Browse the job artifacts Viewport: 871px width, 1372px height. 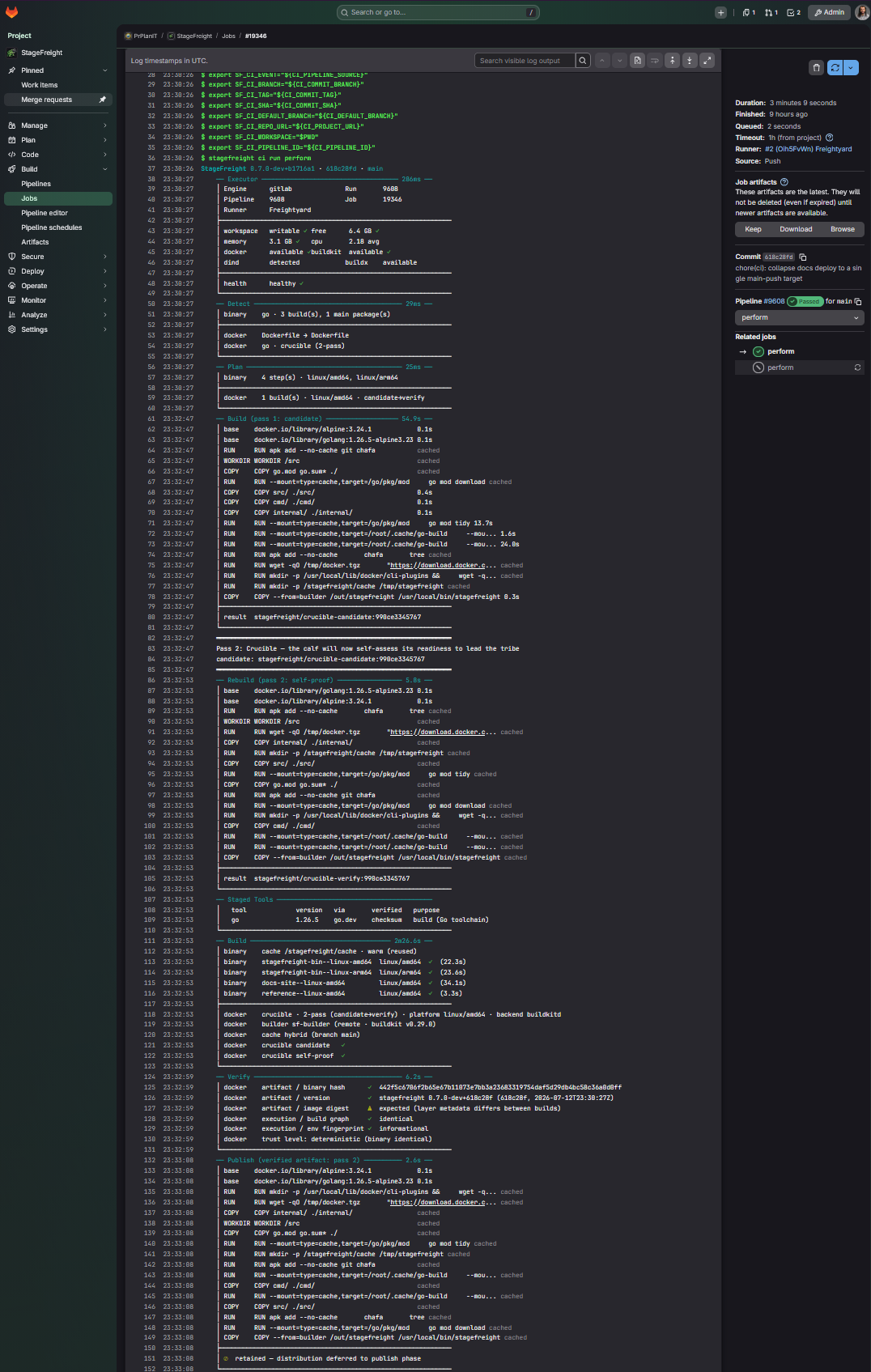[x=843, y=229]
